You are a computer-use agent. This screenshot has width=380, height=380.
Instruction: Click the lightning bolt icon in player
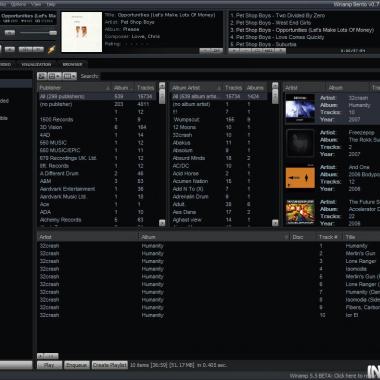click(x=51, y=50)
